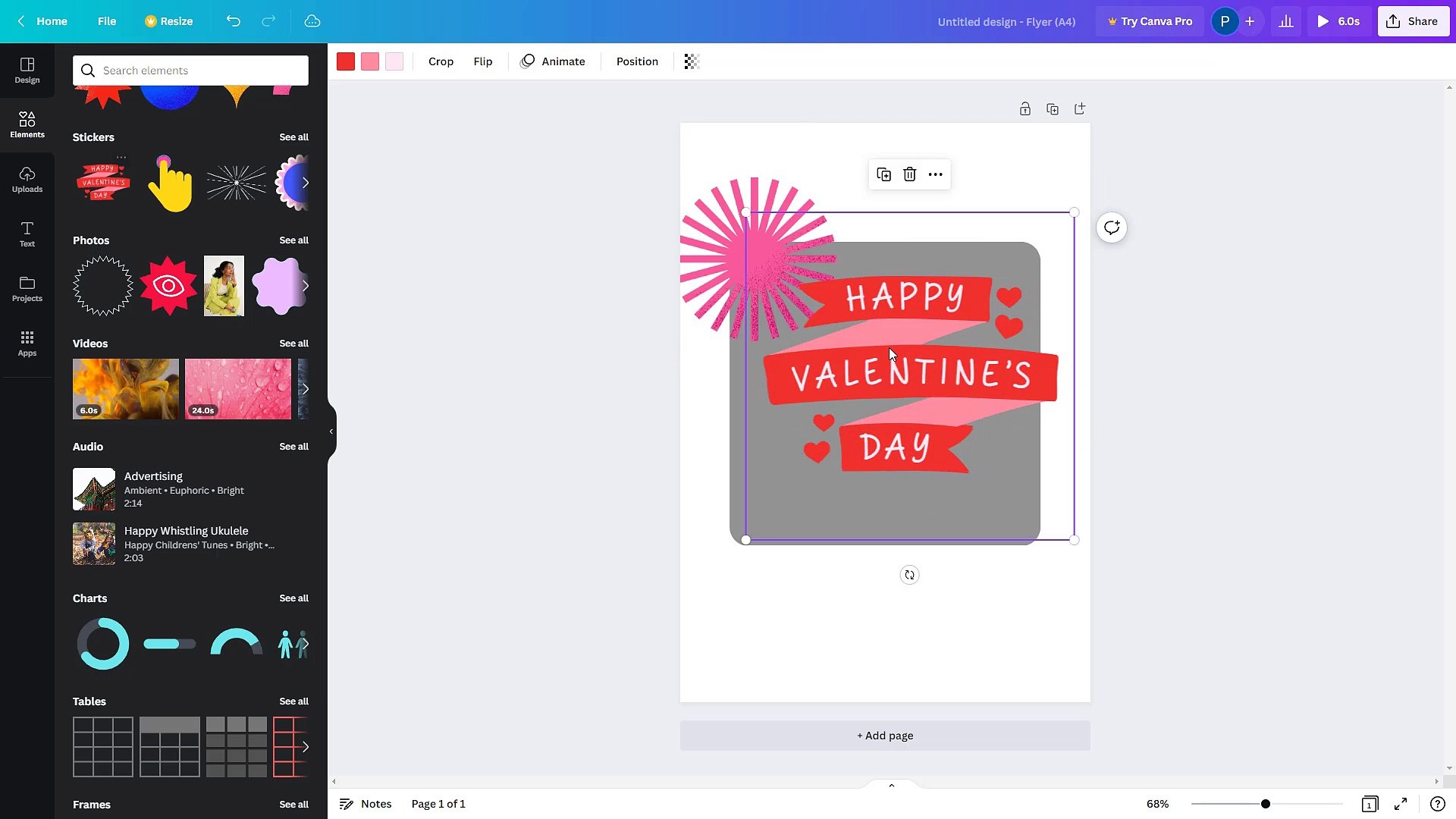Duplicate the selected sticker via floating toolbar
Viewport: 1456px width, 819px height.
click(x=883, y=174)
